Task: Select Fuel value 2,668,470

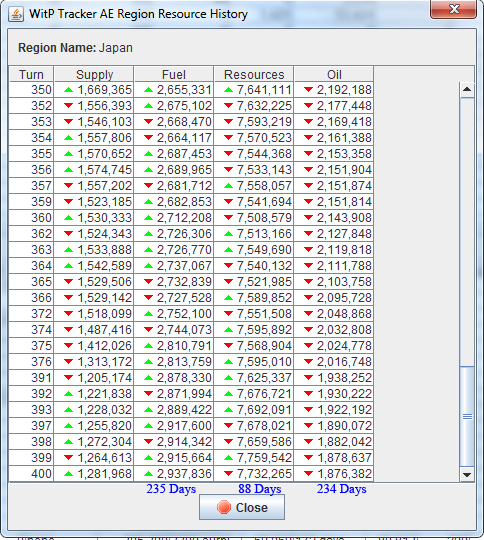Action: pos(174,122)
